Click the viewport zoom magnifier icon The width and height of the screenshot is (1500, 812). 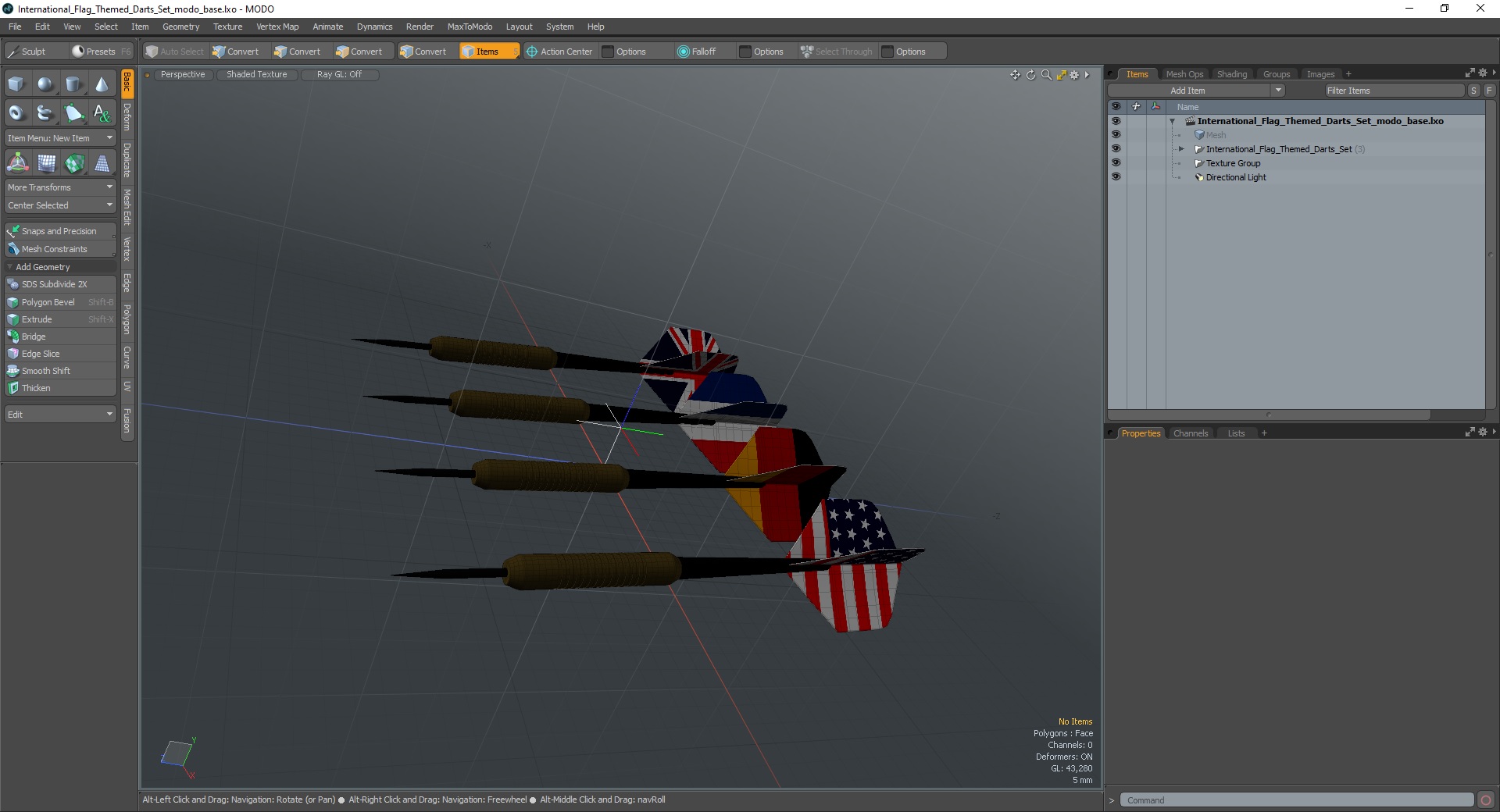pos(1046,75)
